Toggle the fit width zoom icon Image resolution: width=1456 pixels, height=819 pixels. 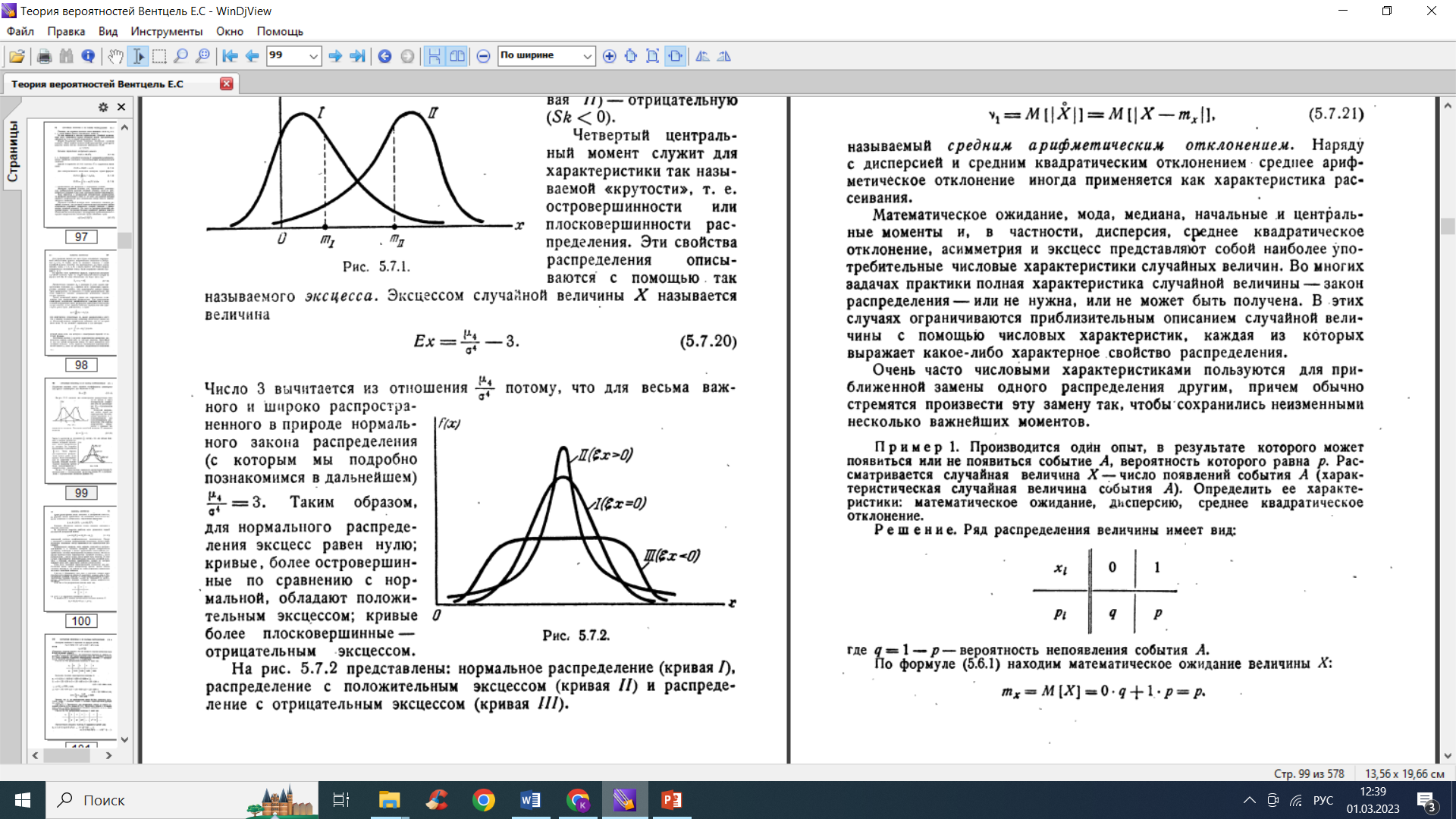coord(675,56)
